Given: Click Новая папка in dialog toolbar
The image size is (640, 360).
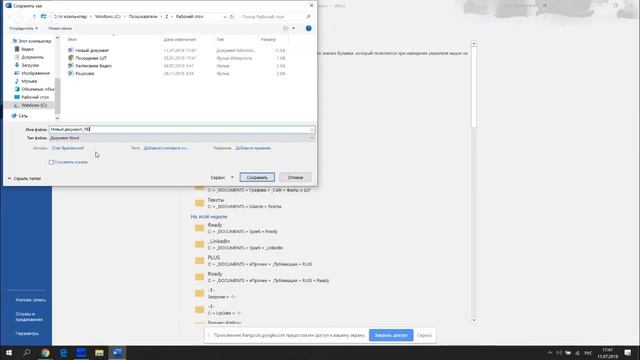Looking at the screenshot, I should pos(60,29).
